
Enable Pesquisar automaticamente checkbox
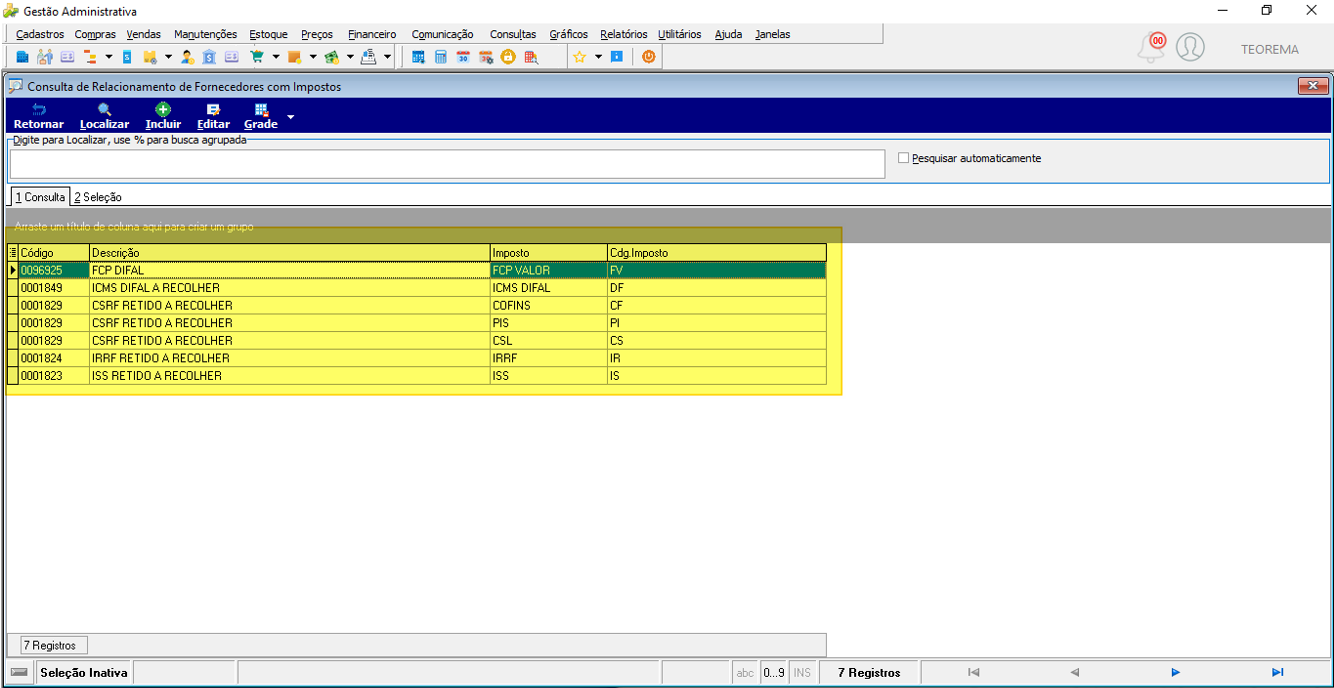pyautogui.click(x=903, y=158)
